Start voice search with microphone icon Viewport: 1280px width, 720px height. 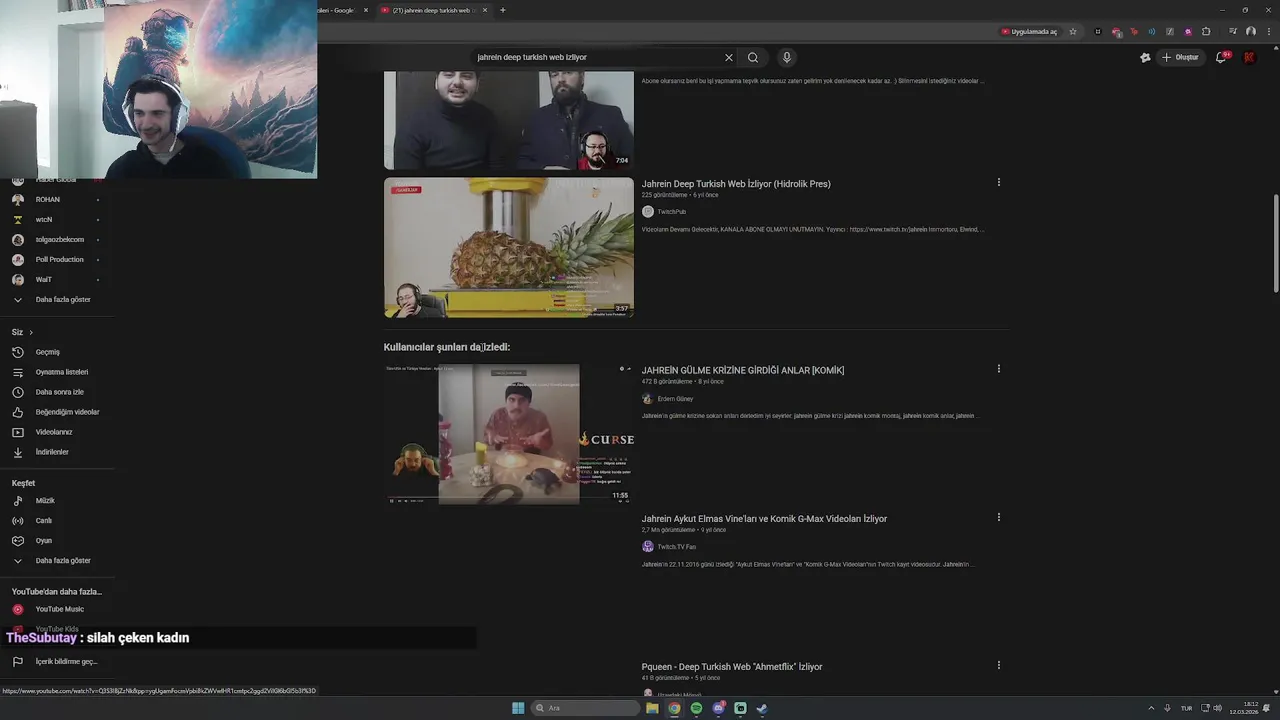(x=787, y=57)
